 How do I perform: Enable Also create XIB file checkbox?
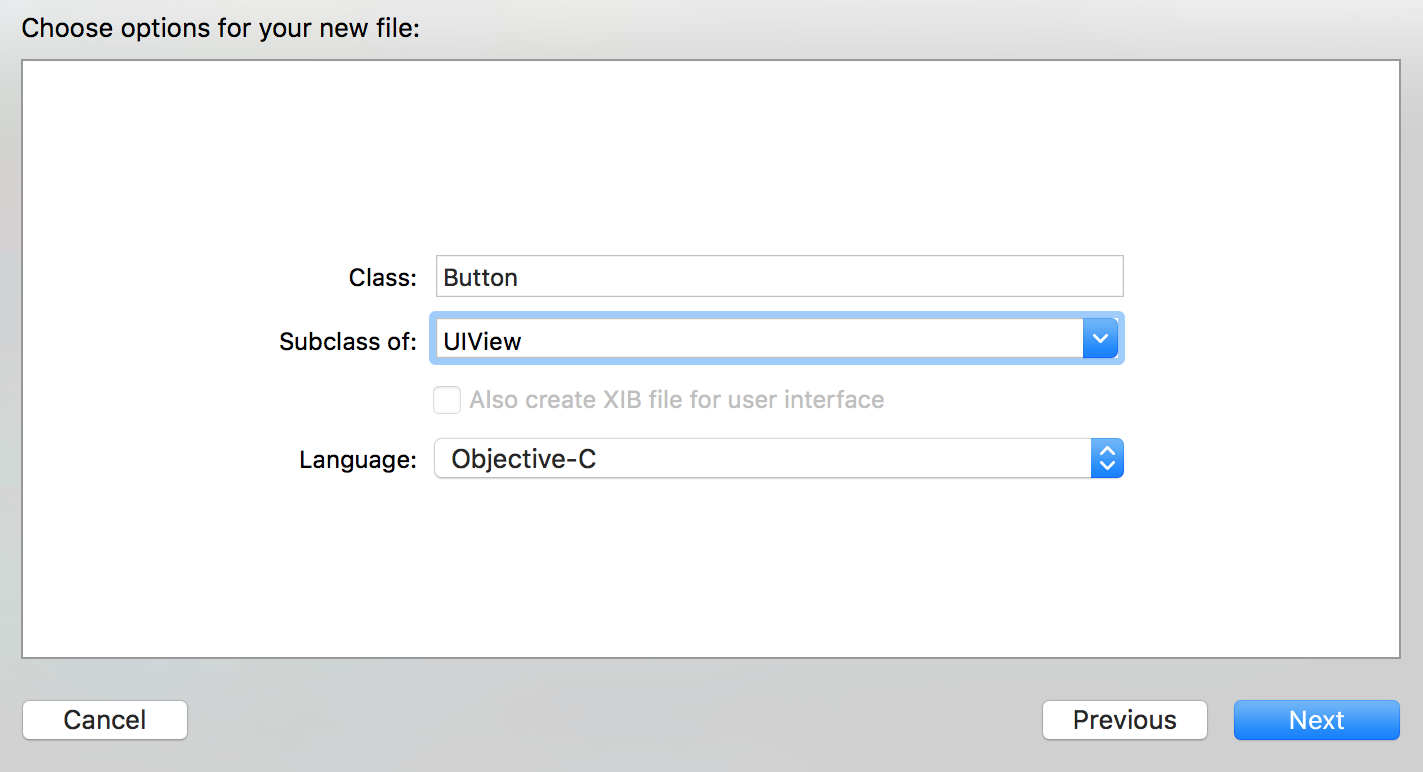pyautogui.click(x=447, y=400)
